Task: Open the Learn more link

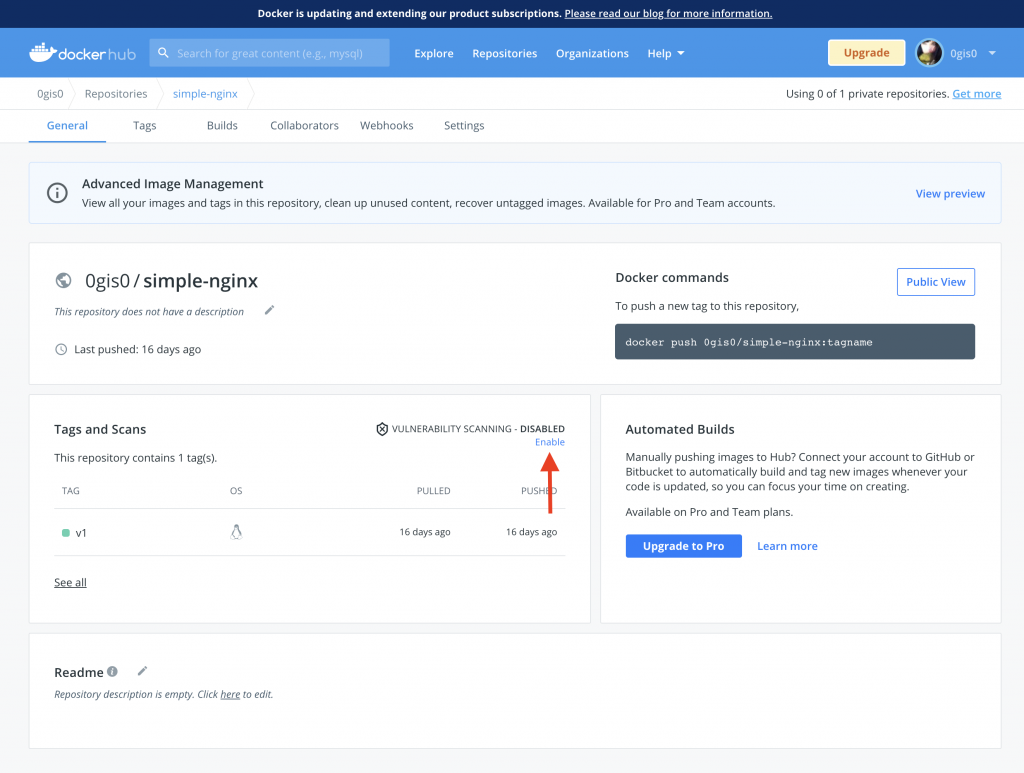Action: [787, 546]
